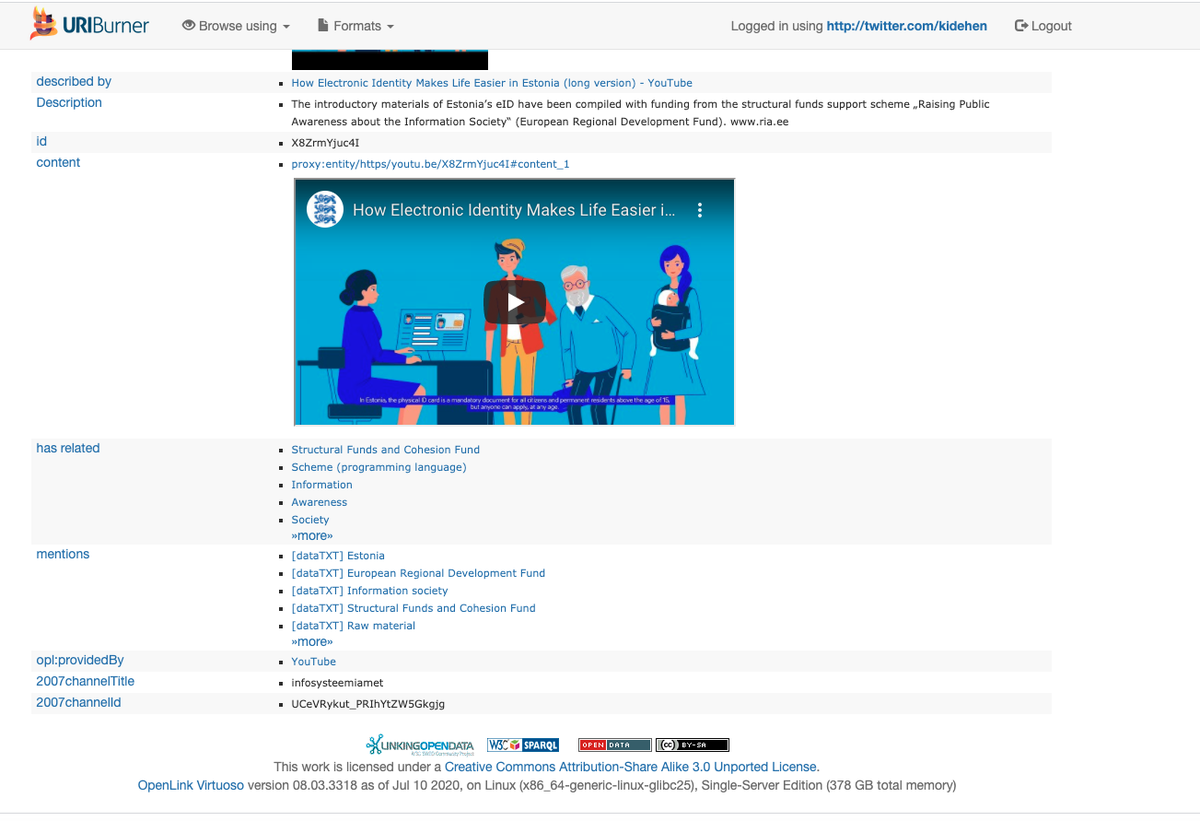Open Creative Commons Attribution-Share Alike 3.0 license link
This screenshot has height=821, width=1200.
tap(630, 767)
